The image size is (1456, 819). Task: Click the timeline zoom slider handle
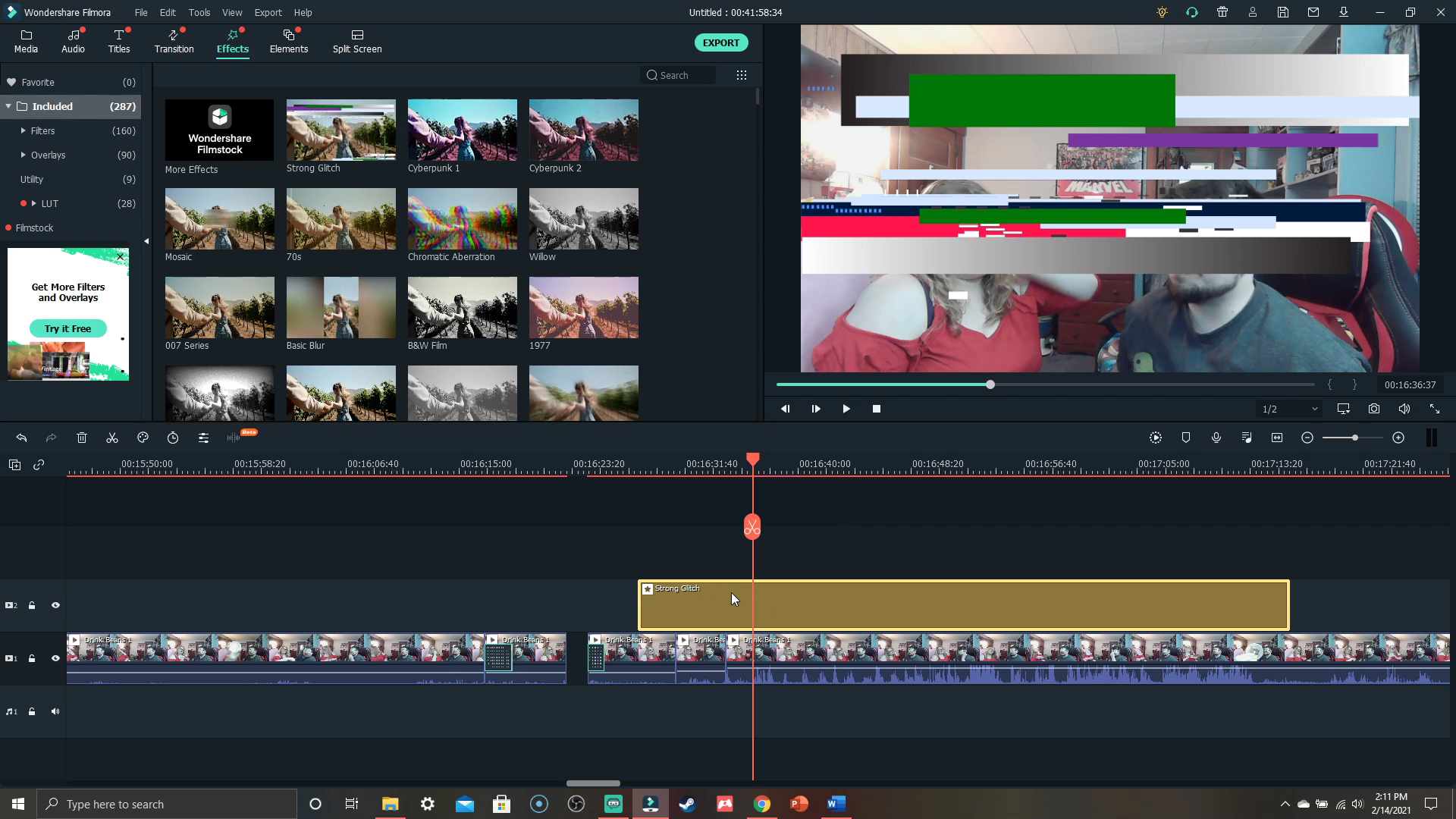(x=1354, y=438)
